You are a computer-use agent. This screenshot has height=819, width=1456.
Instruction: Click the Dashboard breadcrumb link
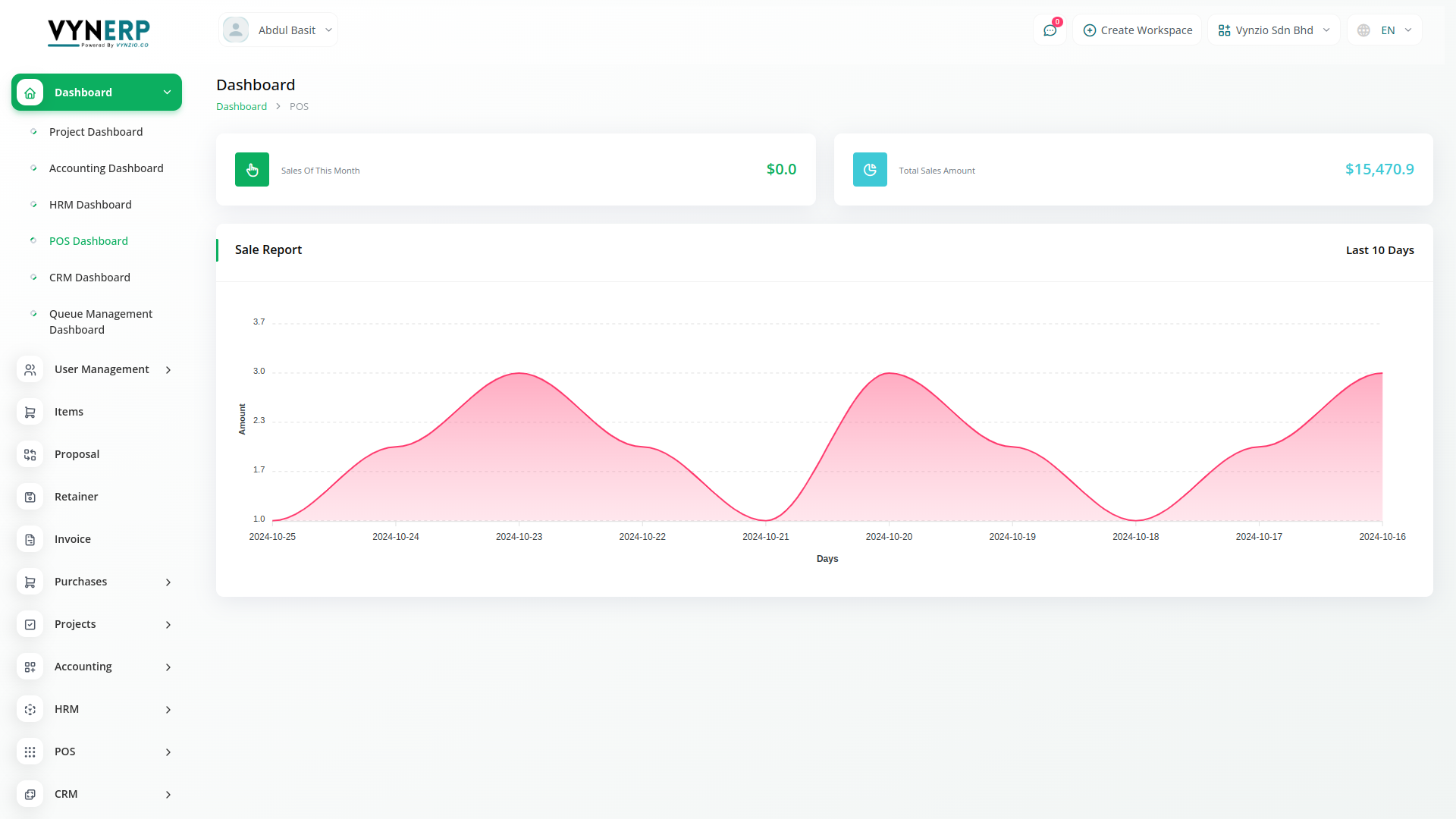241,107
